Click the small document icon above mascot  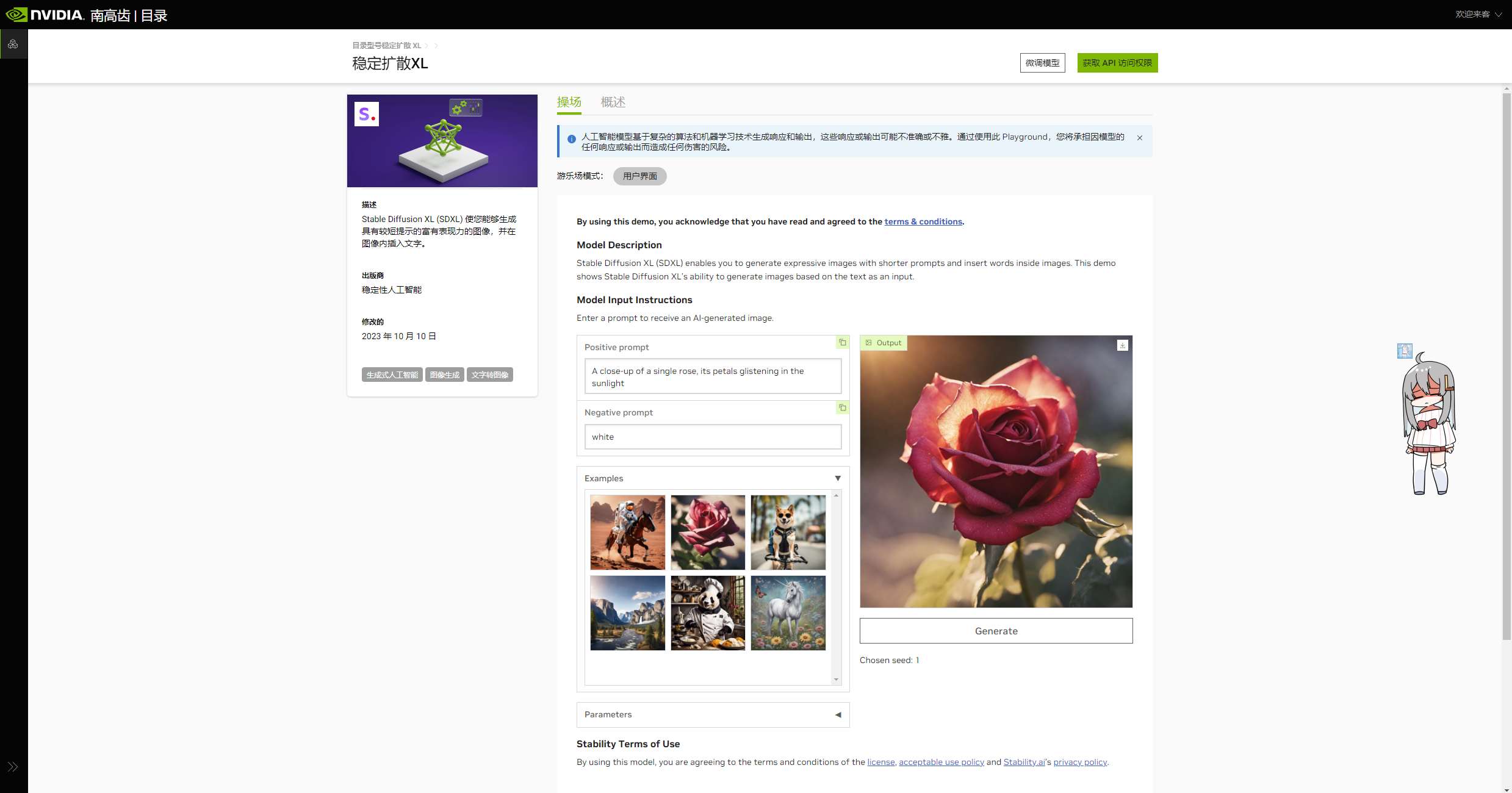coord(1405,351)
